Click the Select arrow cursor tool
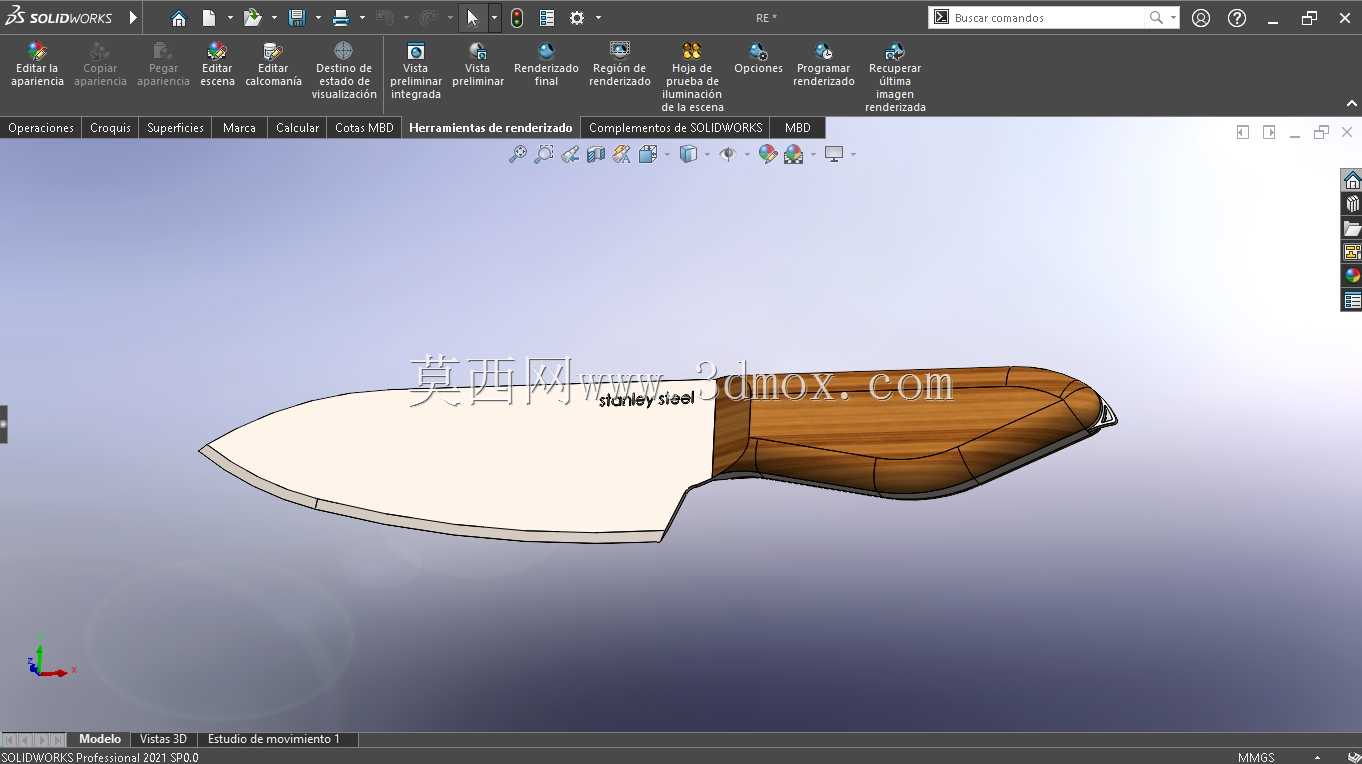 pos(473,18)
